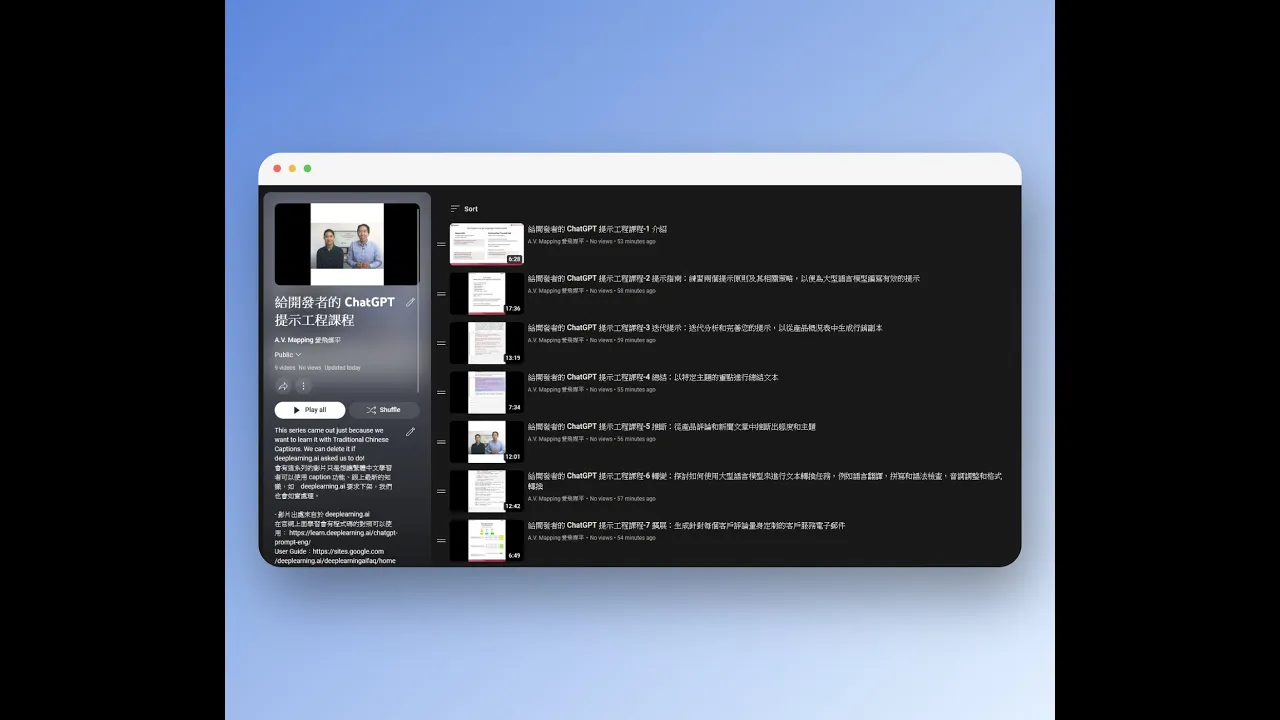Click the Sort lines icon above the list
1280x720 pixels.
pos(455,209)
